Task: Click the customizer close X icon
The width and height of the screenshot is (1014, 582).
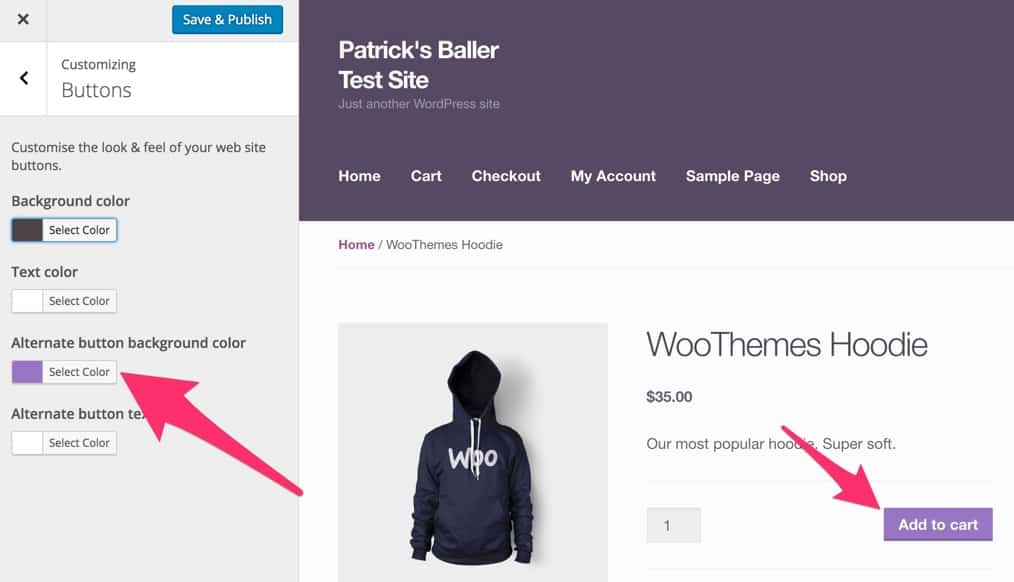Action: click(x=22, y=19)
